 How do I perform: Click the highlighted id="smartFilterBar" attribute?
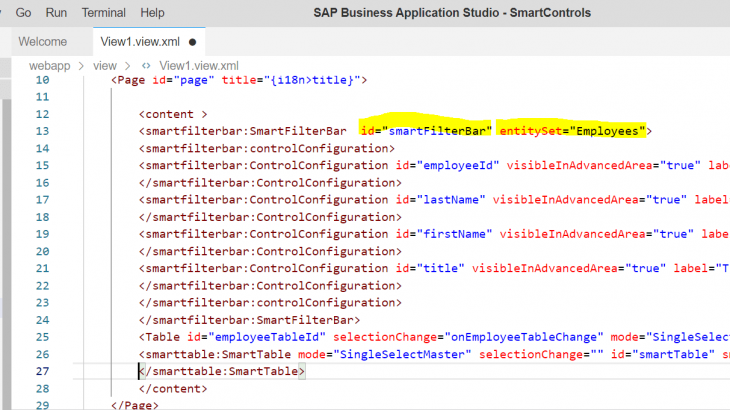(426, 131)
